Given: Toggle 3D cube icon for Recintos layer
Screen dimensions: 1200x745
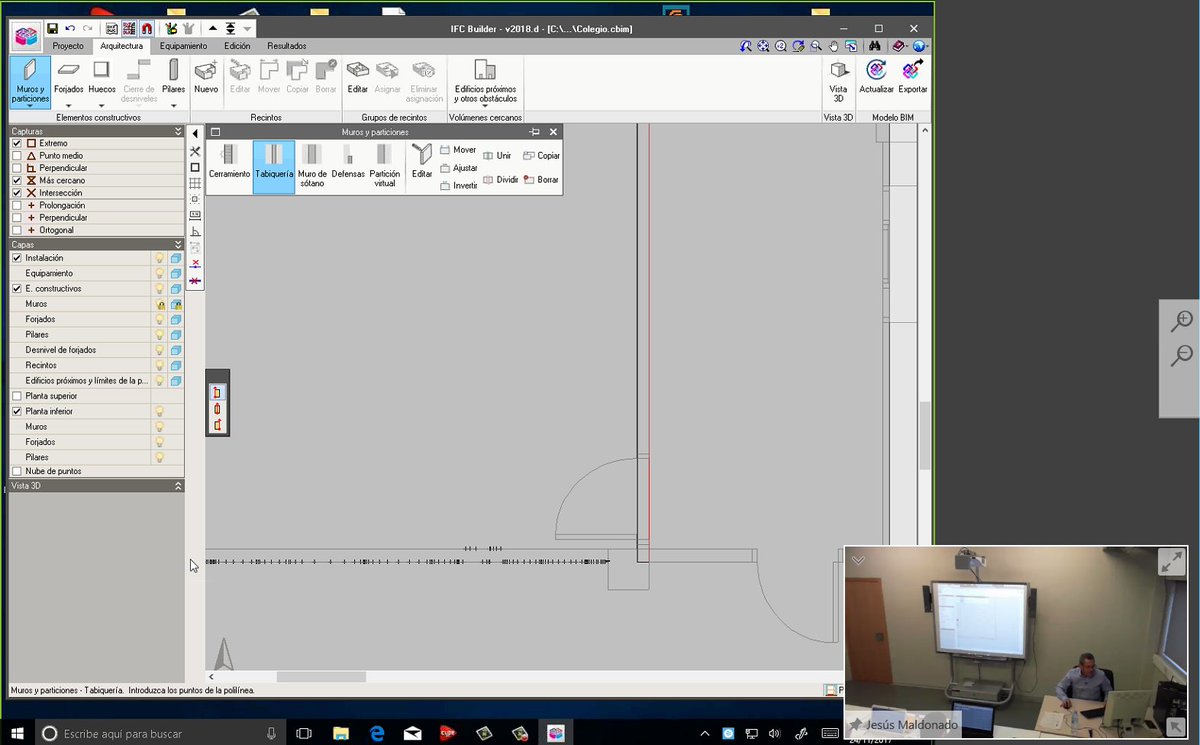Looking at the screenshot, I should coord(175,366).
